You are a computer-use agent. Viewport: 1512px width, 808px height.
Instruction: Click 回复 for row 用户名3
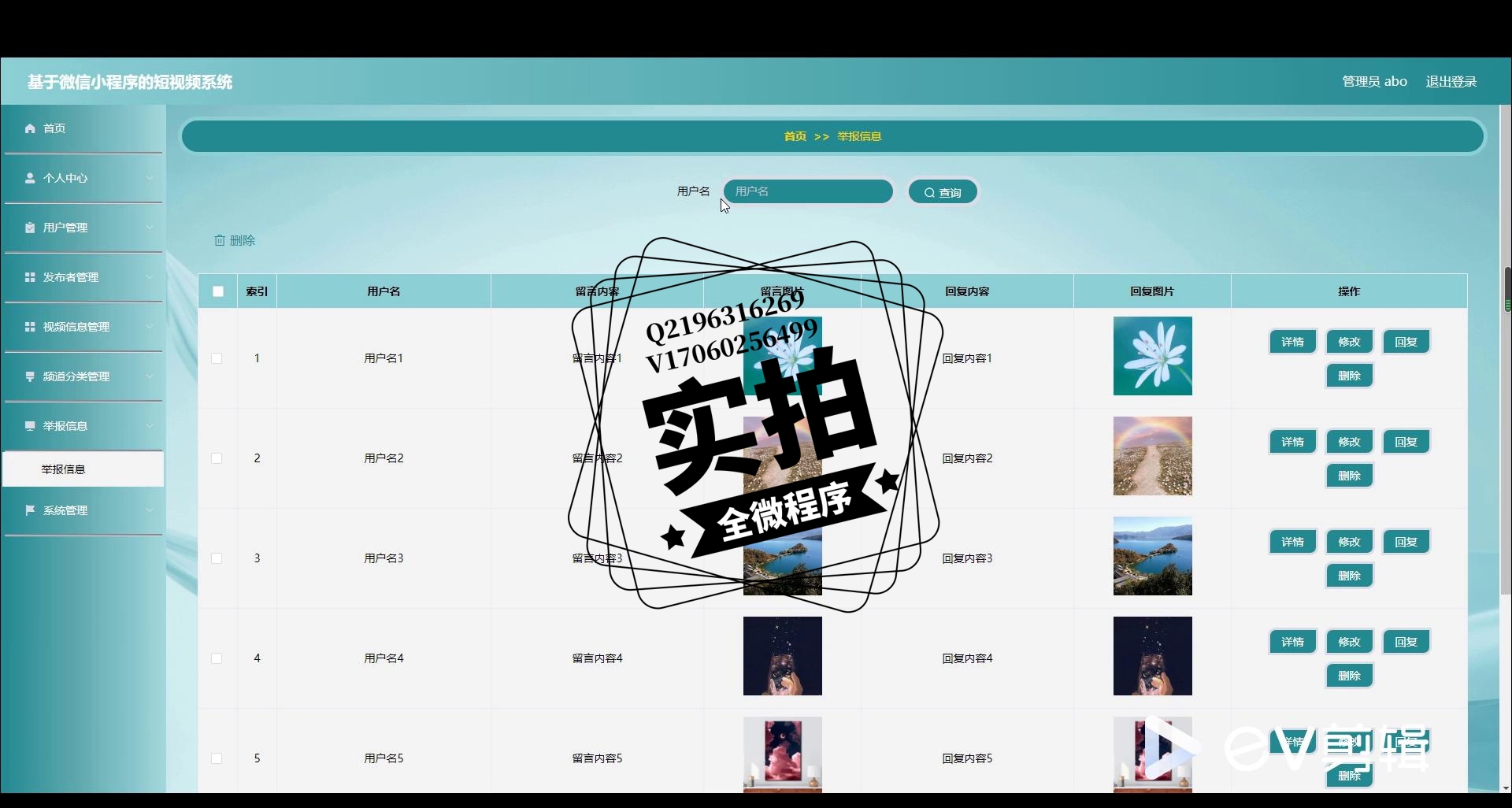pos(1406,542)
